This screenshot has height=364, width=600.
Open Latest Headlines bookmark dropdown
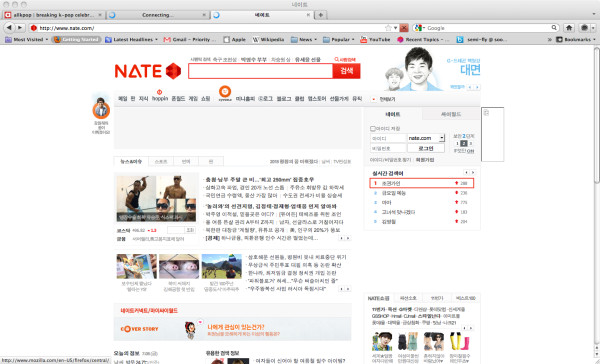[132, 39]
